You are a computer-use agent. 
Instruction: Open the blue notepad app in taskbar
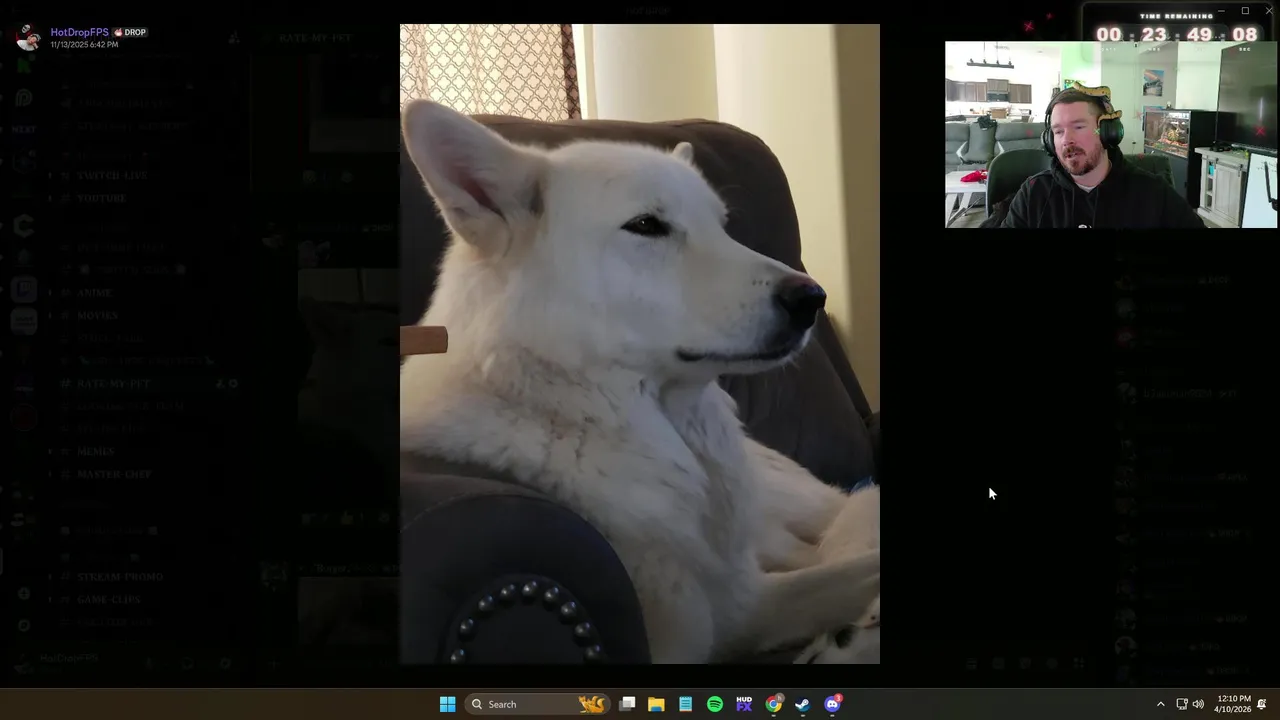[685, 704]
